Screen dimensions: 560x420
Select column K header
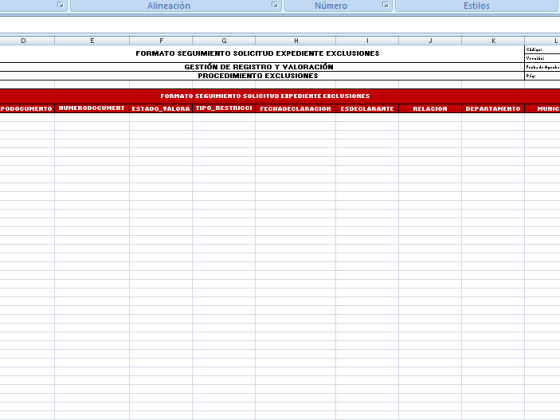(x=493, y=41)
